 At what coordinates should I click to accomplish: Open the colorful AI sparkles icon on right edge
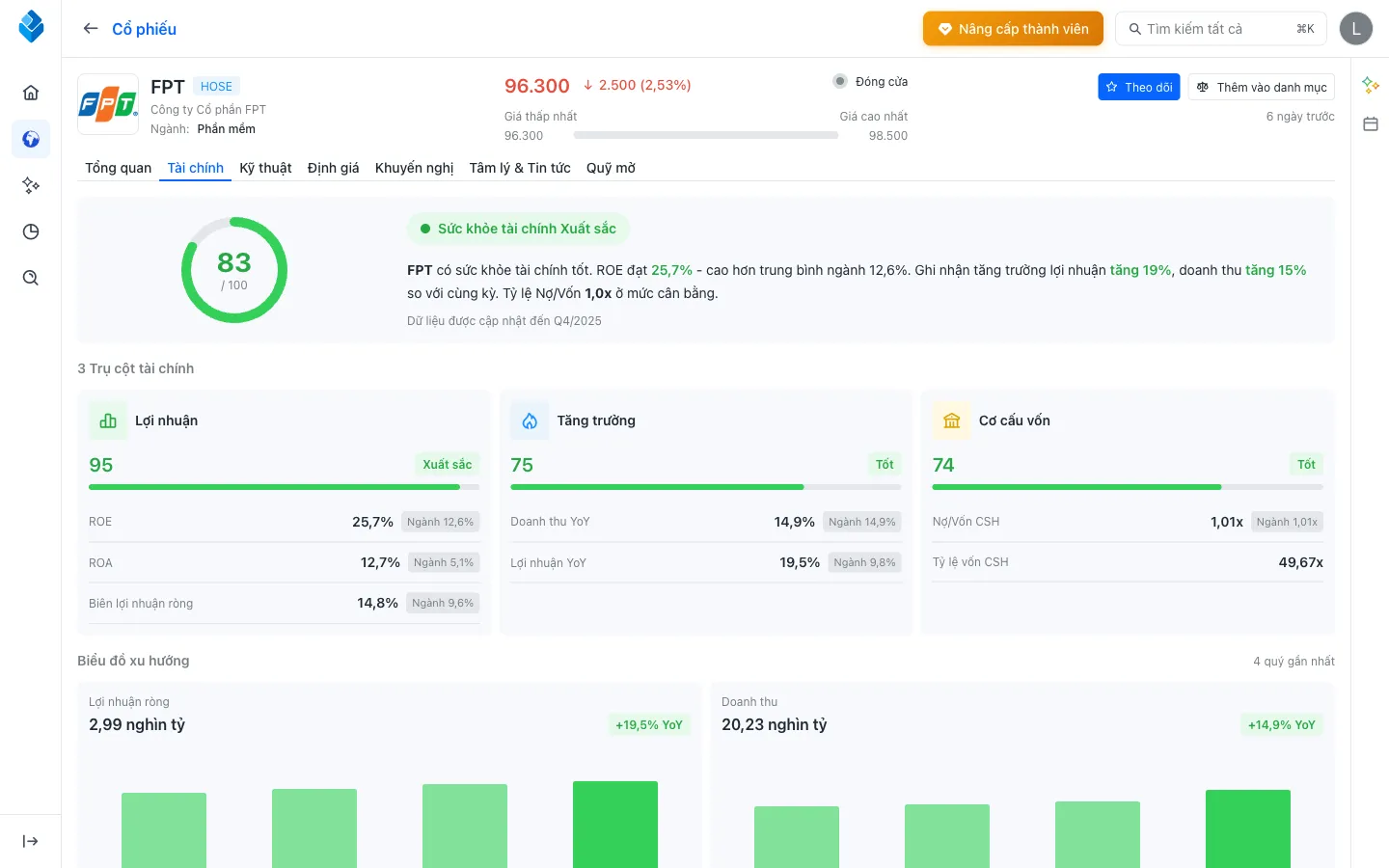[x=1370, y=85]
